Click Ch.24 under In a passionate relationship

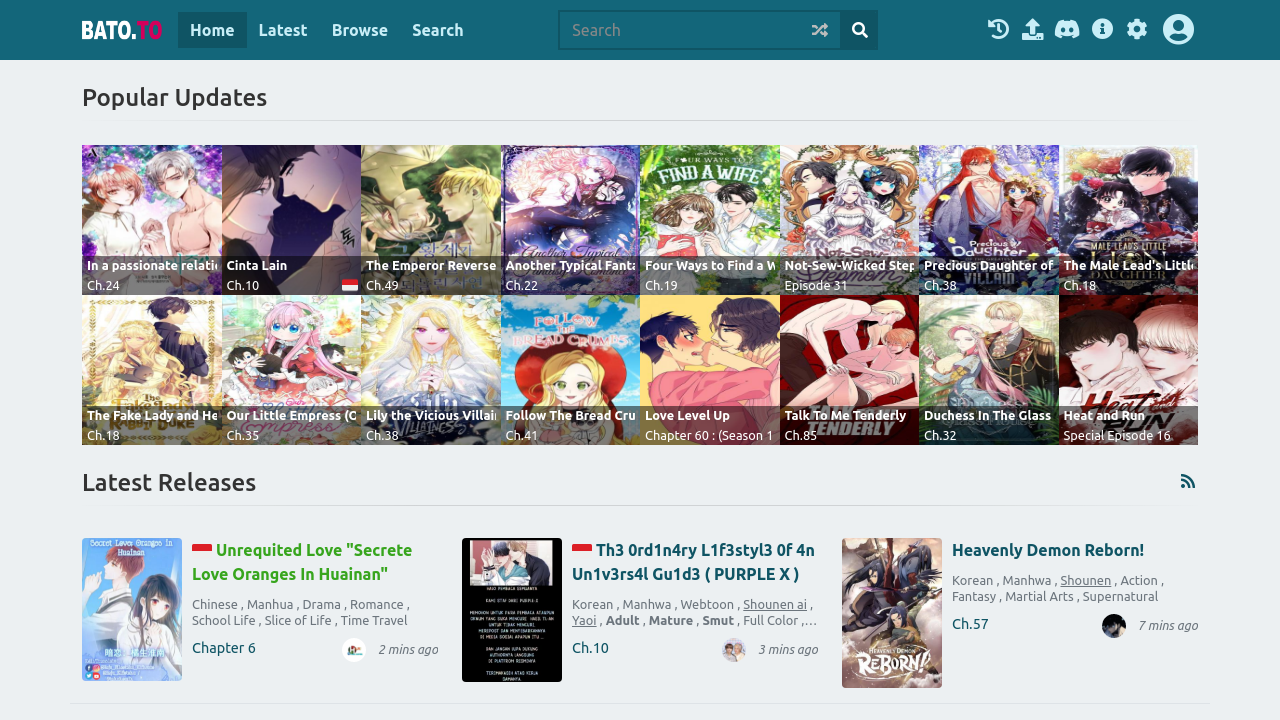click(103, 285)
